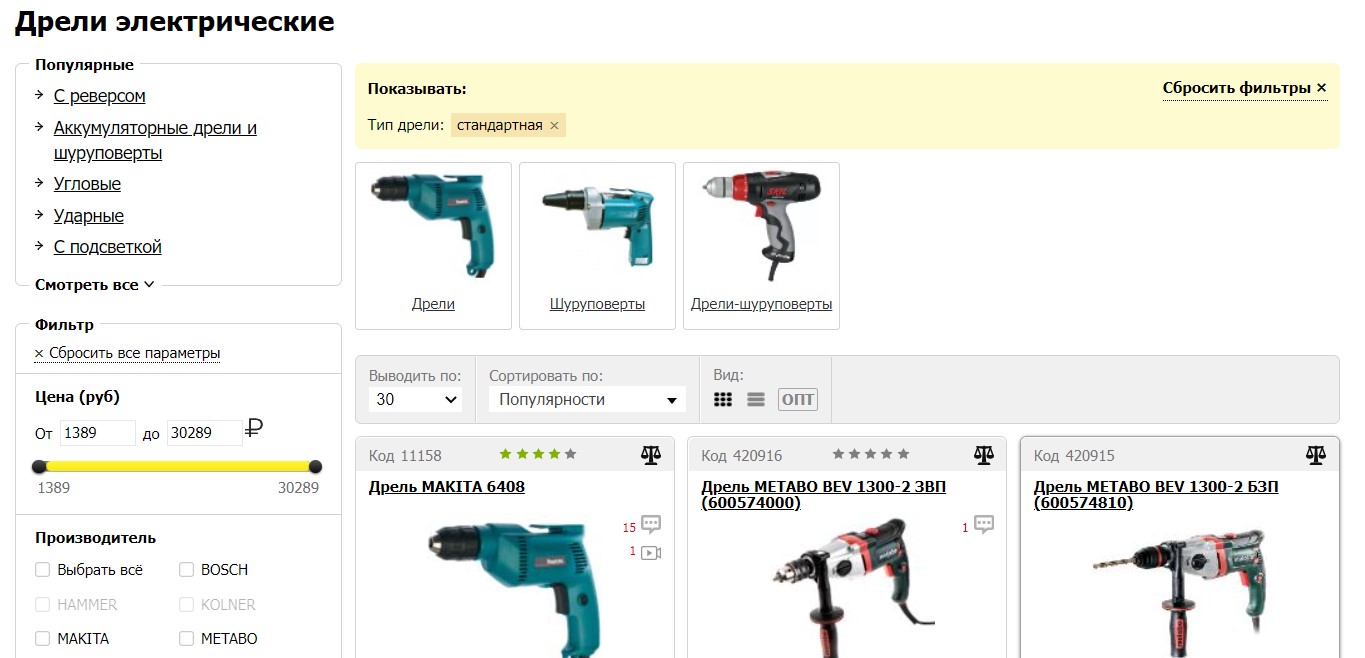This screenshot has width=1365, height=658.
Task: Switch to grid tile view icon
Action: tap(723, 400)
